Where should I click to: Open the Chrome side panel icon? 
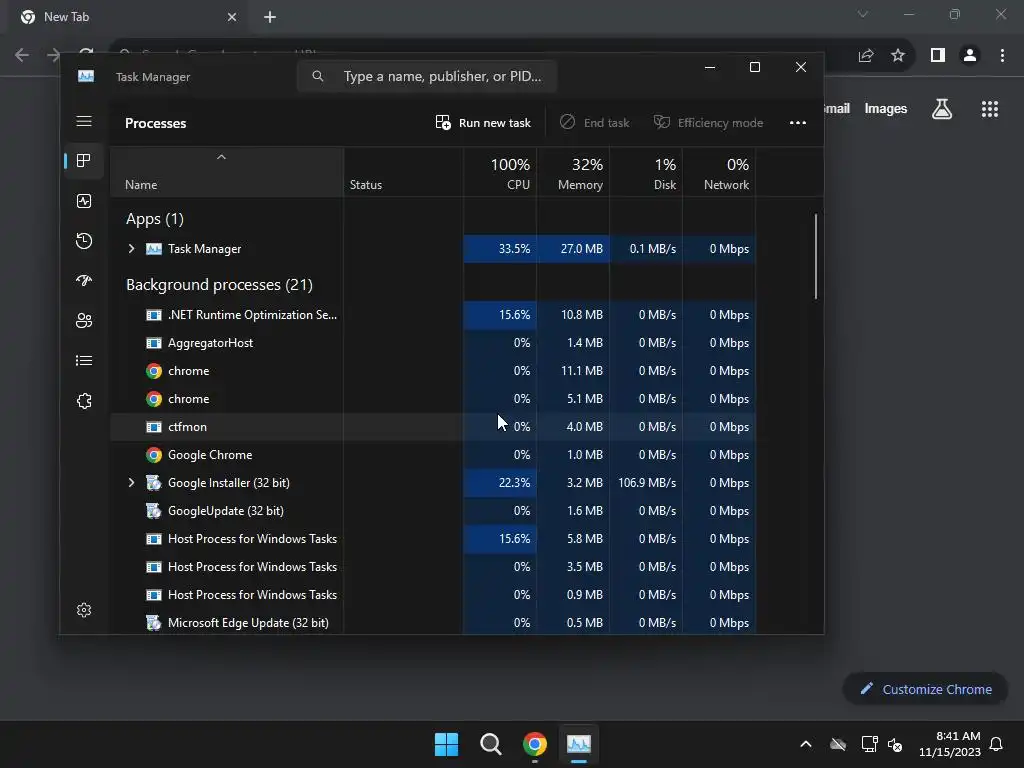(938, 56)
